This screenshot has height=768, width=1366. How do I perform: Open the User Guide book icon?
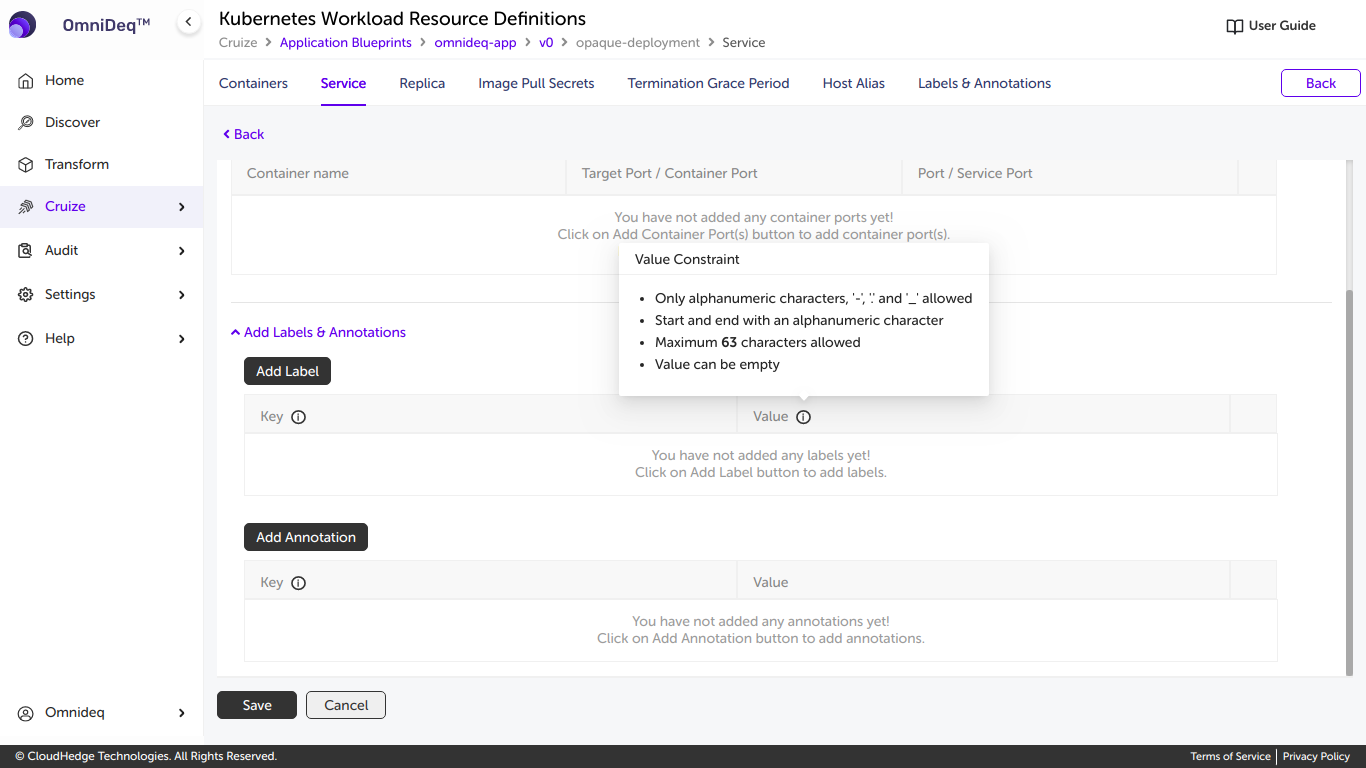click(1235, 26)
